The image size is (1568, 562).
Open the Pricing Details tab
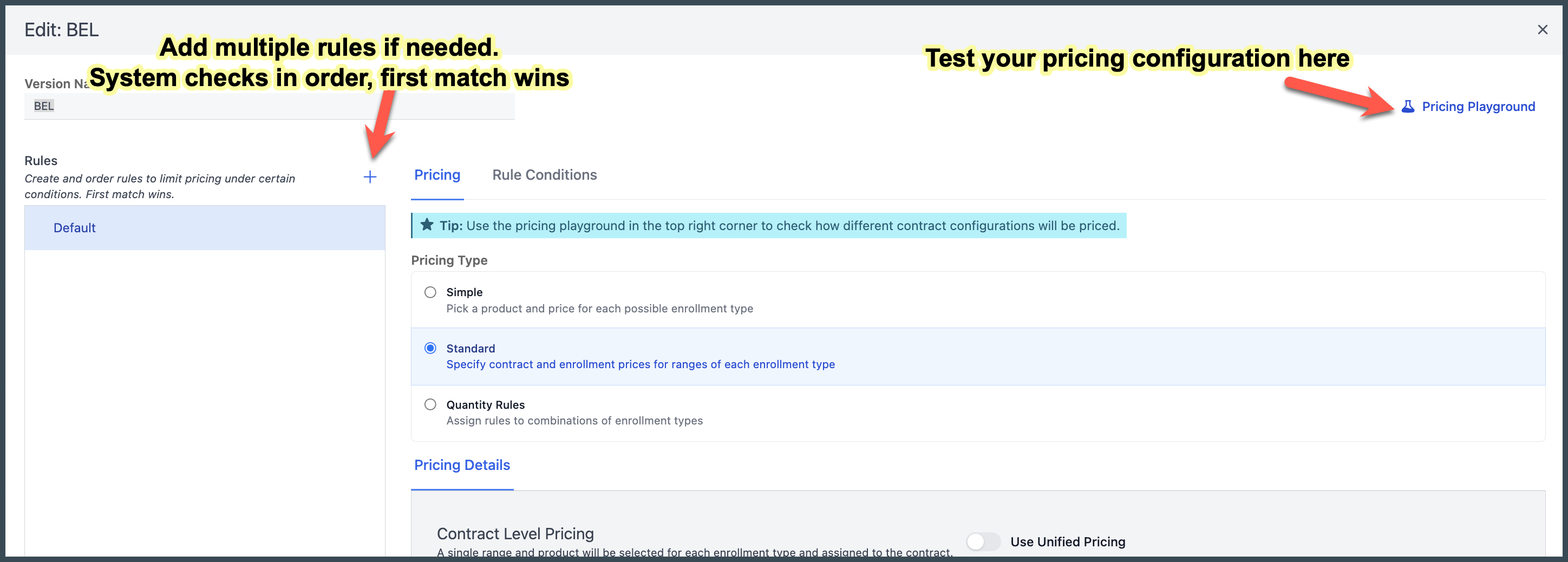(x=462, y=465)
